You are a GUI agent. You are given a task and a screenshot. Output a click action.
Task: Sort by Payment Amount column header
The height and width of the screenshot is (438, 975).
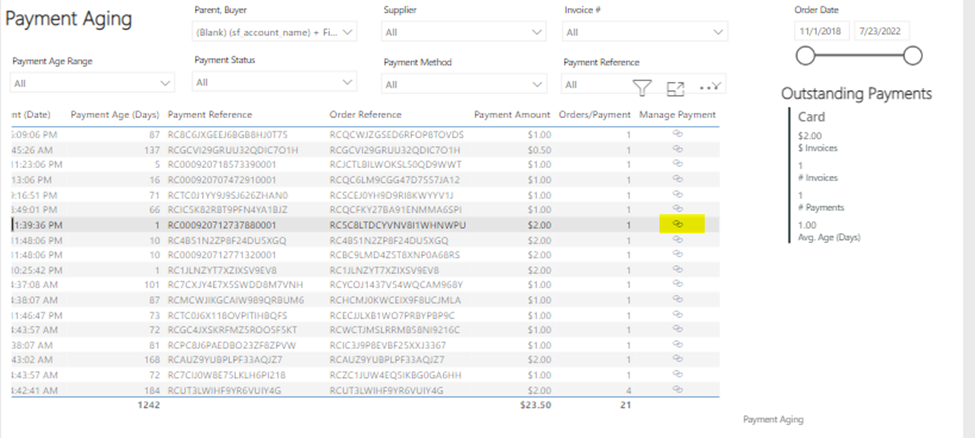point(511,114)
